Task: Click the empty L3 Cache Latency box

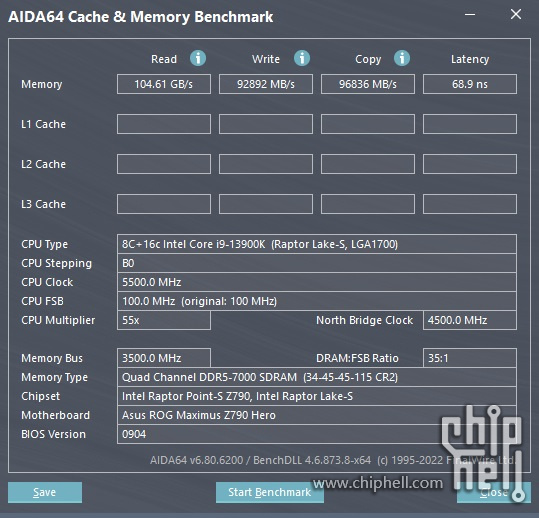Action: 470,204
